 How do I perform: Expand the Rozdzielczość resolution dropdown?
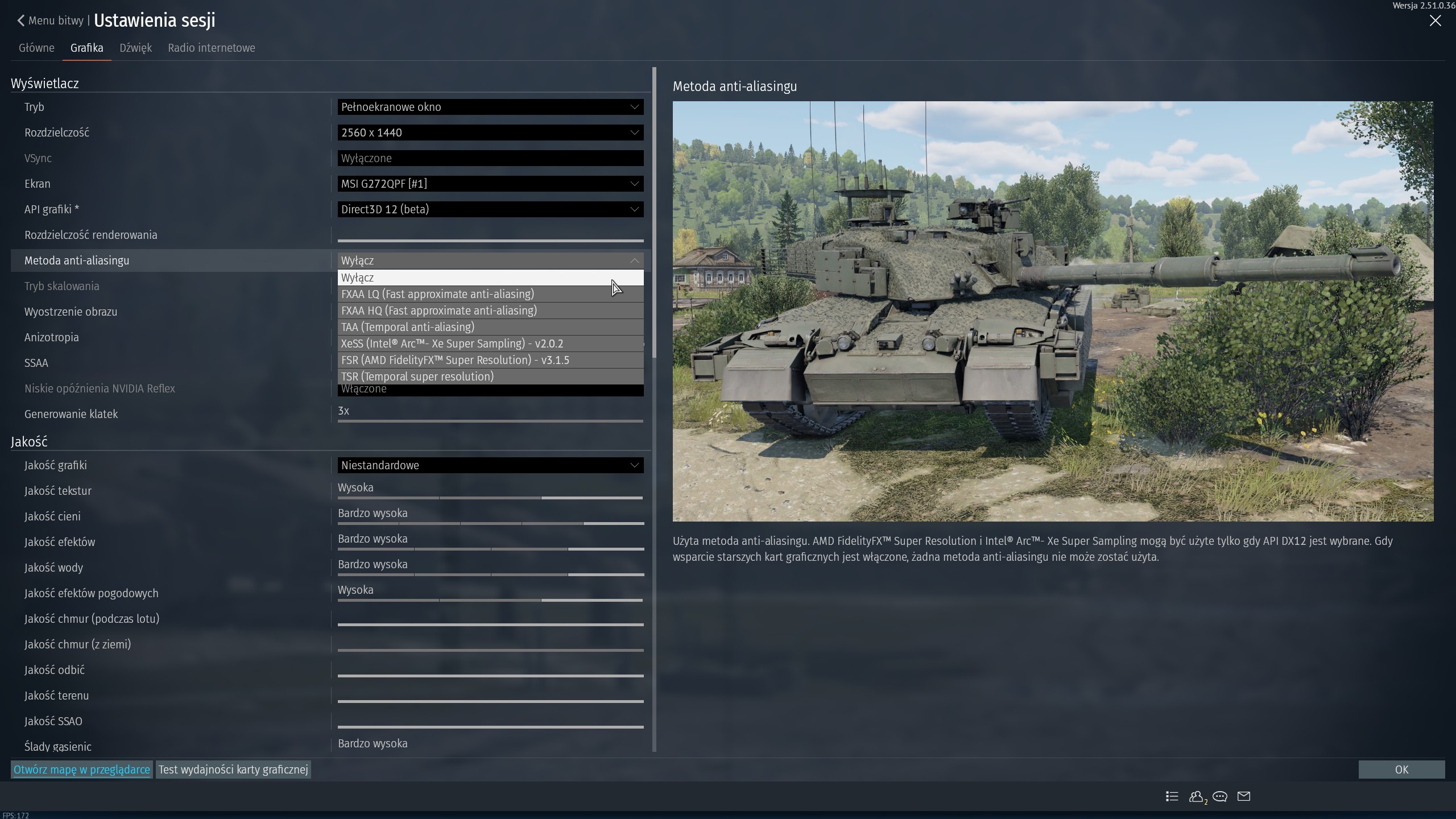click(x=490, y=133)
